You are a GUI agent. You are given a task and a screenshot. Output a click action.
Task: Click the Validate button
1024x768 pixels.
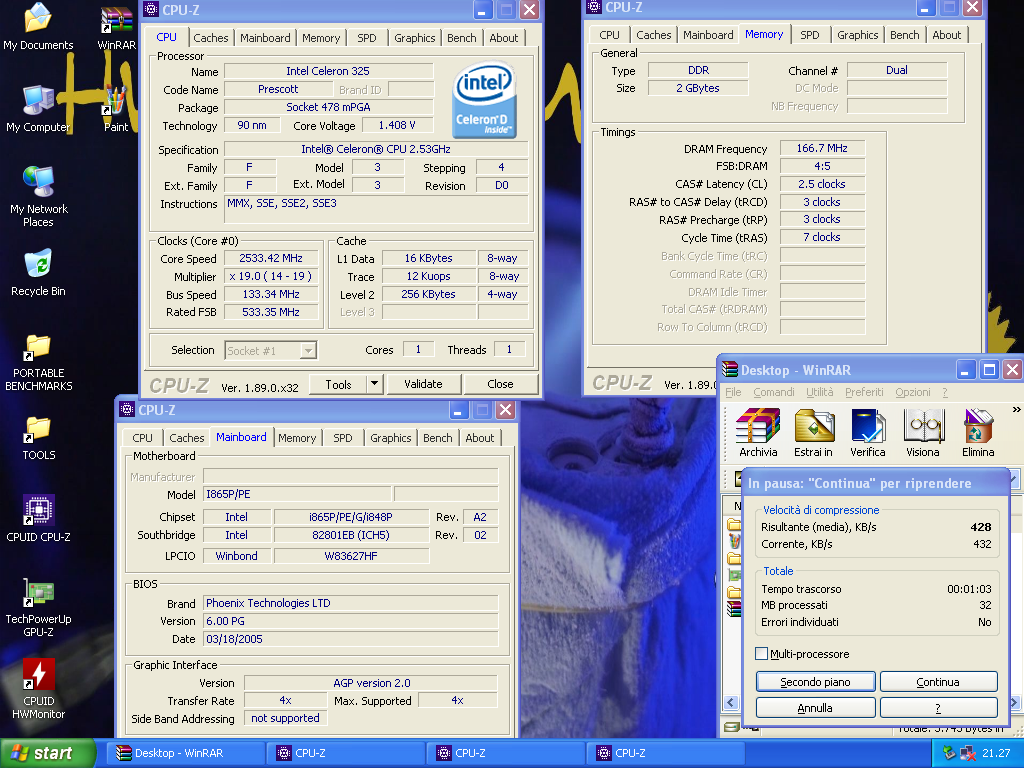click(423, 384)
